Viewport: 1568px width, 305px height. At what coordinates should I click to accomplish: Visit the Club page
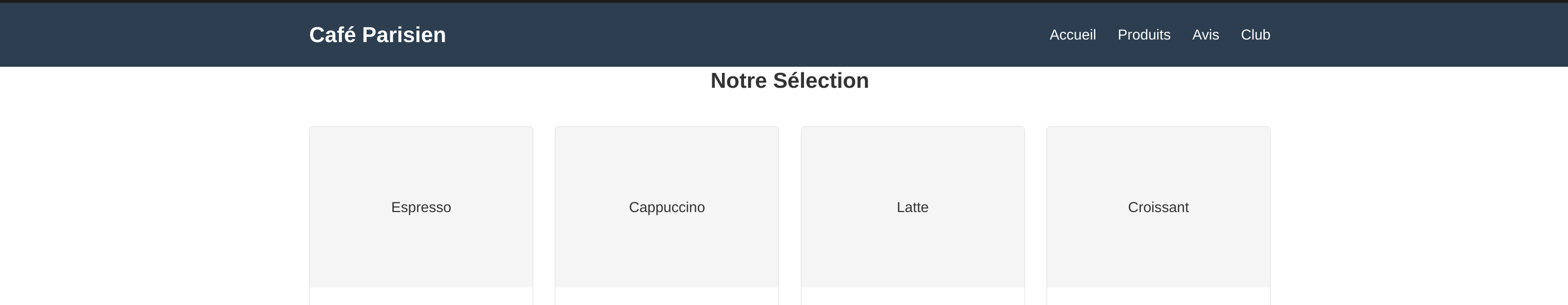pyautogui.click(x=1255, y=35)
